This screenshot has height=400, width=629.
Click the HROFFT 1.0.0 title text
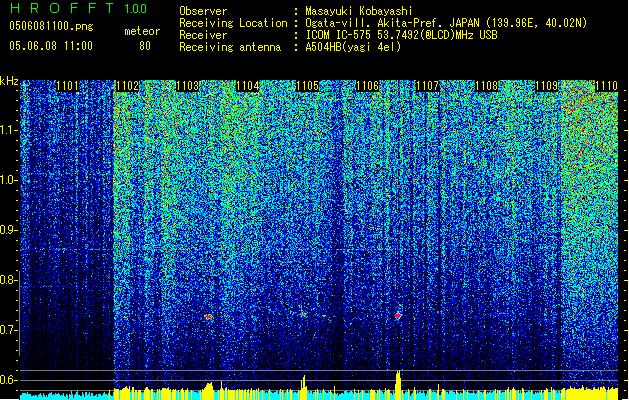click(x=78, y=8)
